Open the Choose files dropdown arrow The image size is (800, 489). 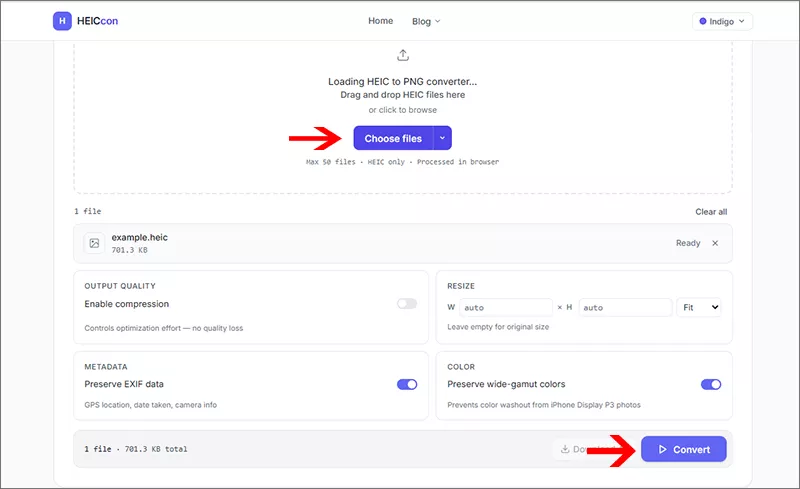[442, 138]
